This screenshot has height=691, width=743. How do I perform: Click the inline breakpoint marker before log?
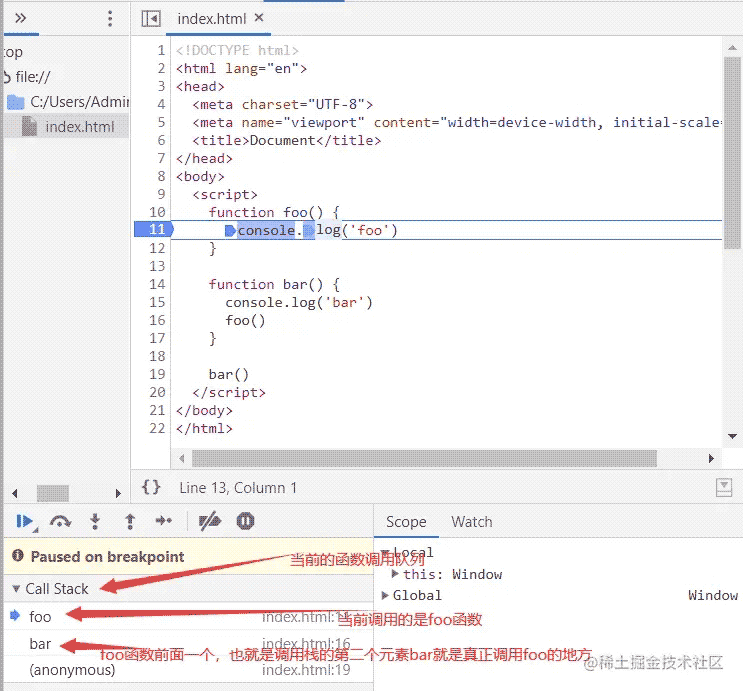(309, 231)
